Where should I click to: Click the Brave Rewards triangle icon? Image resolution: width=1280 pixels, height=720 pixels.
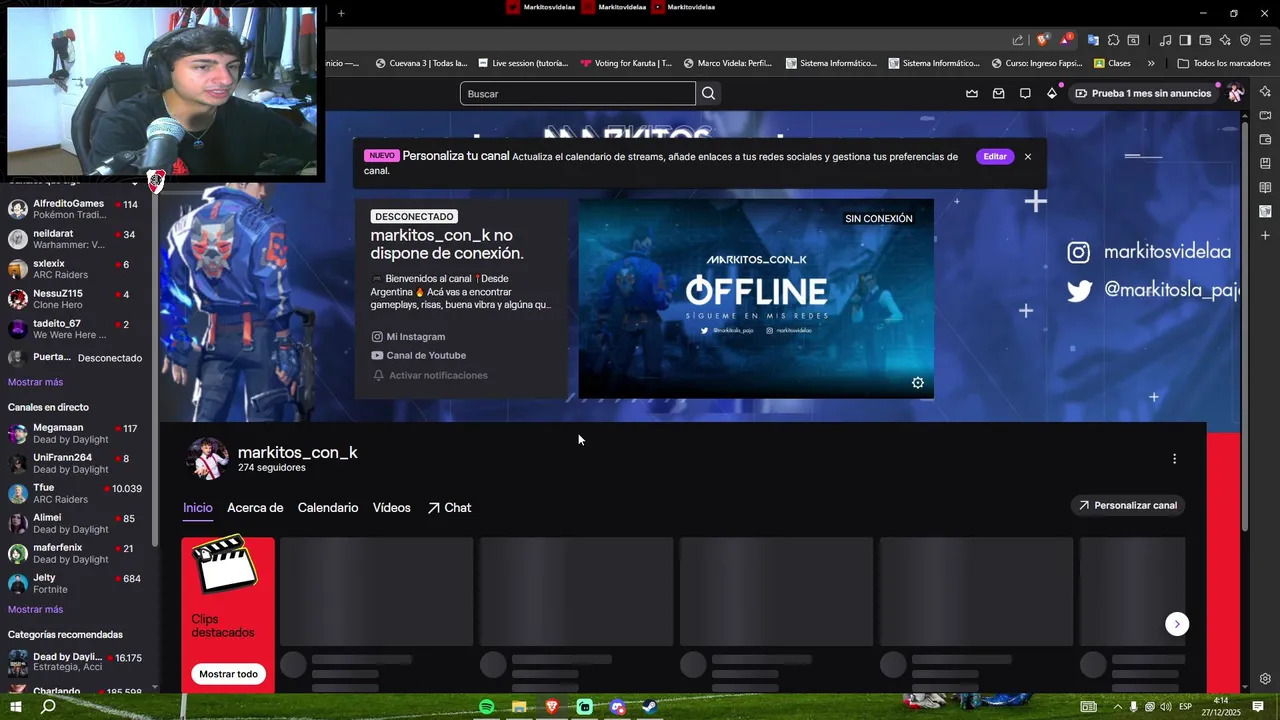tap(1066, 40)
